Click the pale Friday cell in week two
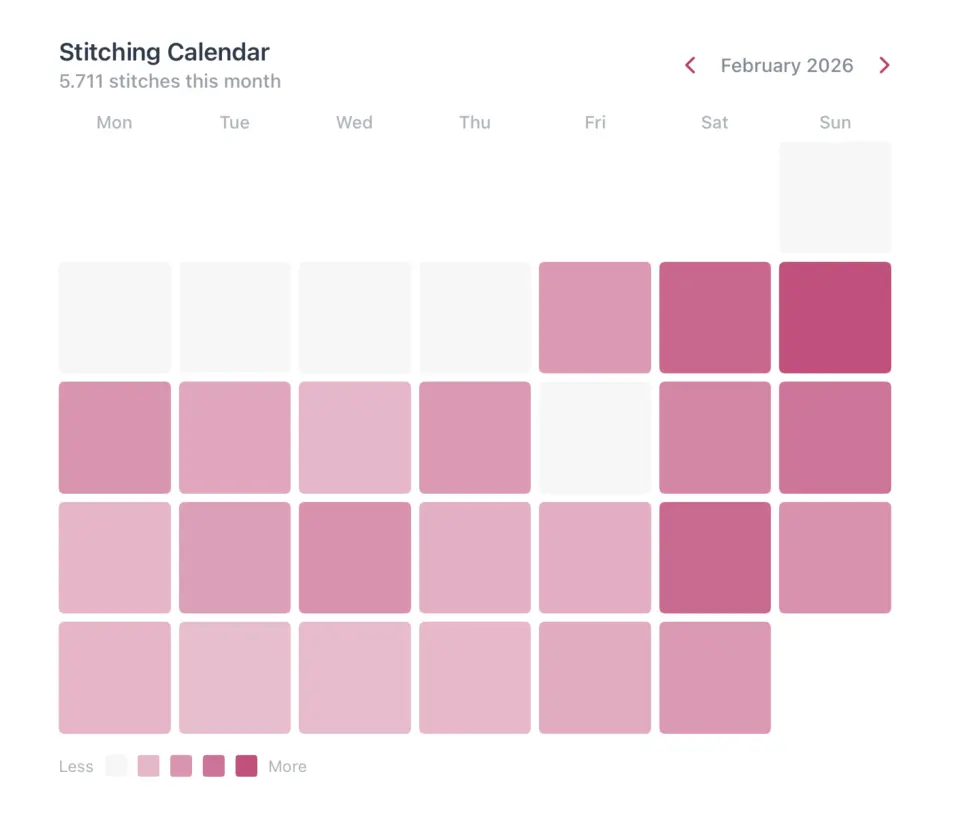Viewport: 968px width, 822px height. point(595,437)
